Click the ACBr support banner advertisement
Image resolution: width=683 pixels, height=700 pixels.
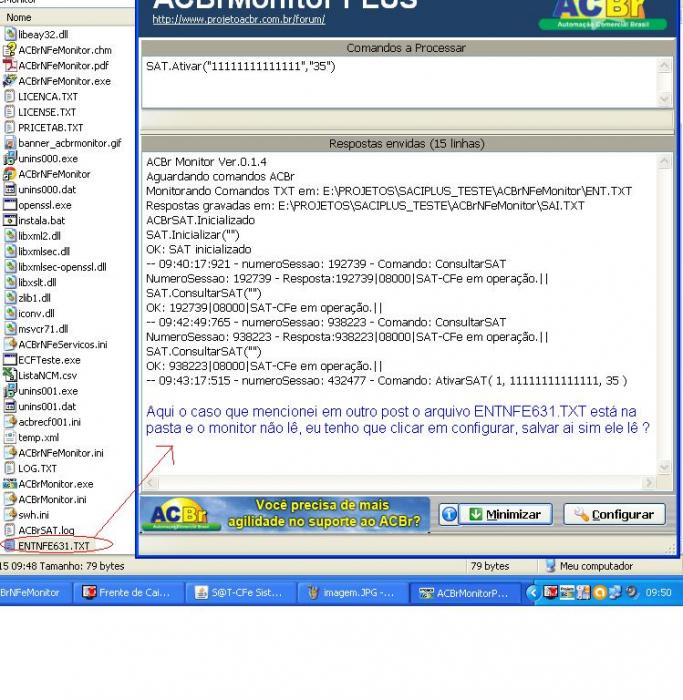pyautogui.click(x=285, y=515)
